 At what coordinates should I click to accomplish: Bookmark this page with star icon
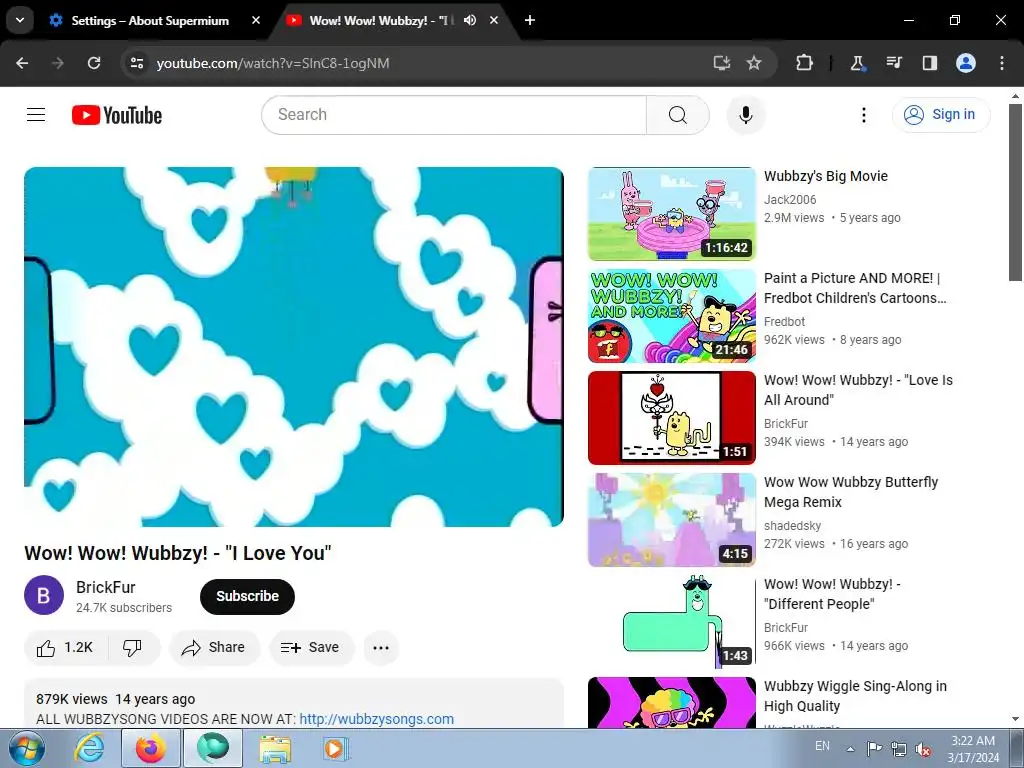[754, 63]
